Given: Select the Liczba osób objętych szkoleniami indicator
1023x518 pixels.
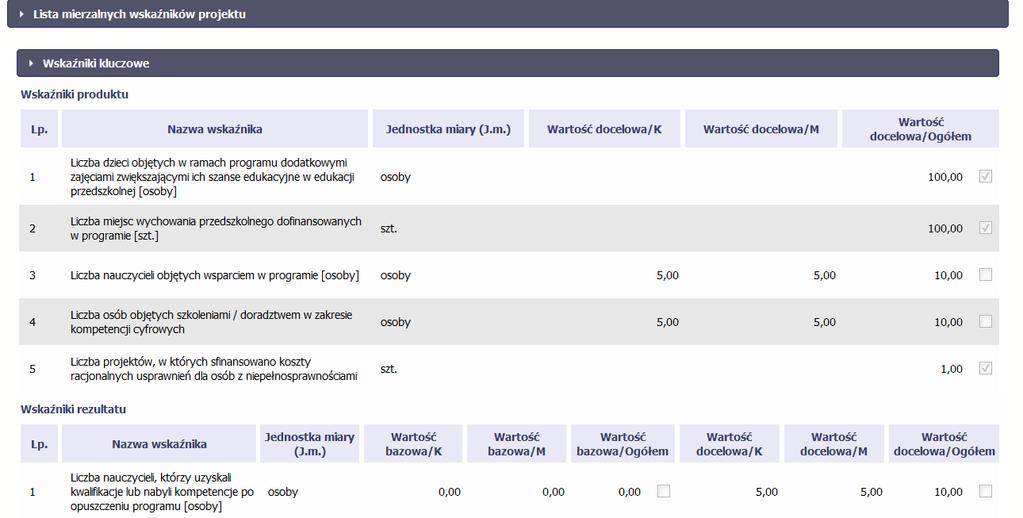Looking at the screenshot, I should pos(211,322).
